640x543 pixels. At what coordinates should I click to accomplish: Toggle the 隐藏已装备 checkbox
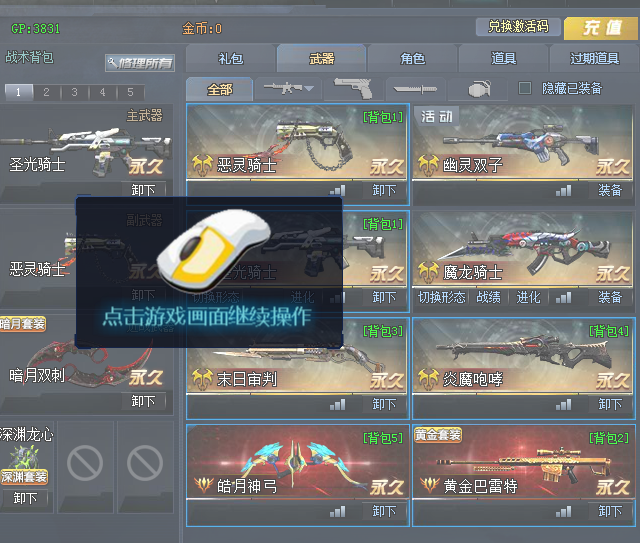[x=524, y=88]
